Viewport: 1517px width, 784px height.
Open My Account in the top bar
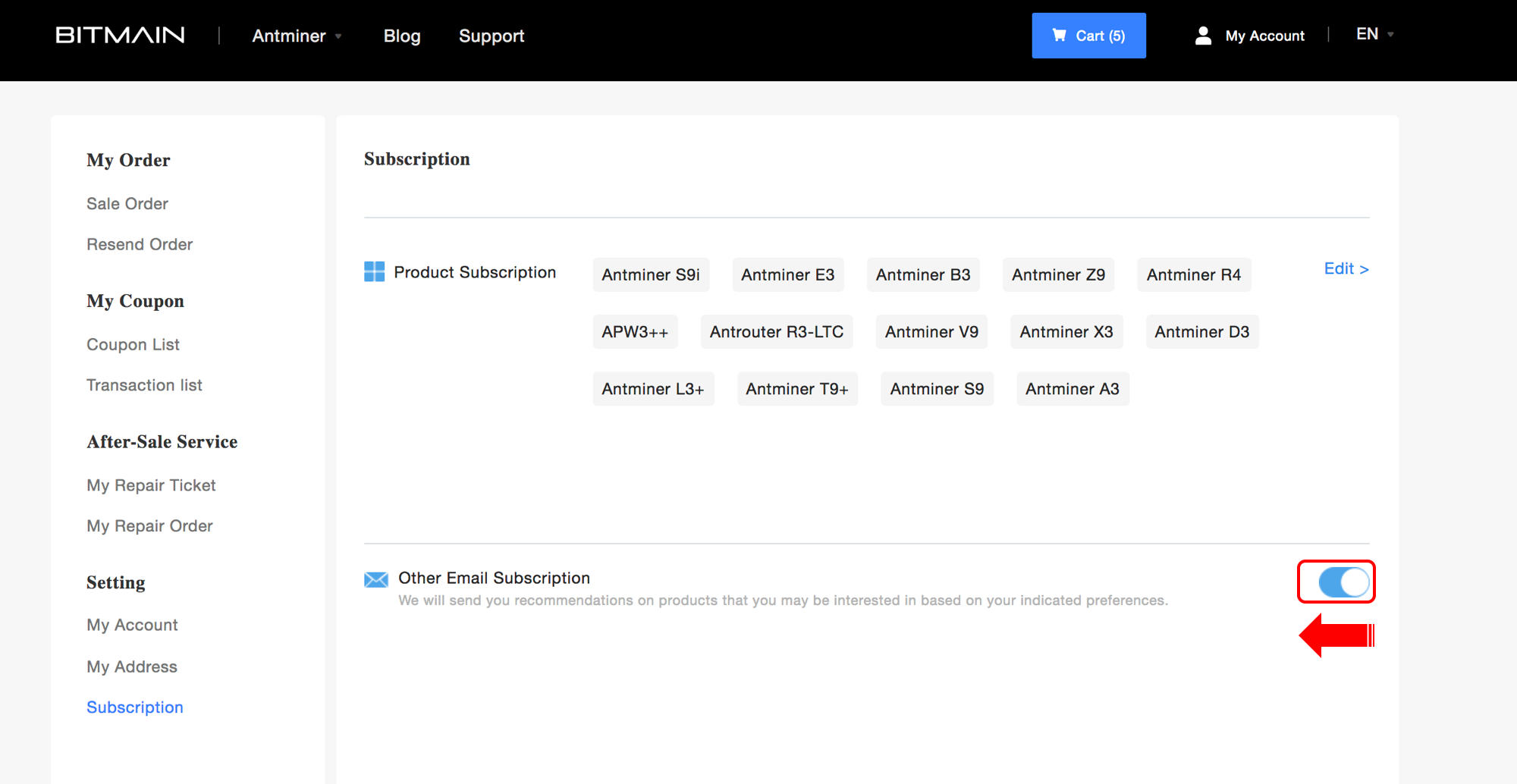(x=1264, y=36)
